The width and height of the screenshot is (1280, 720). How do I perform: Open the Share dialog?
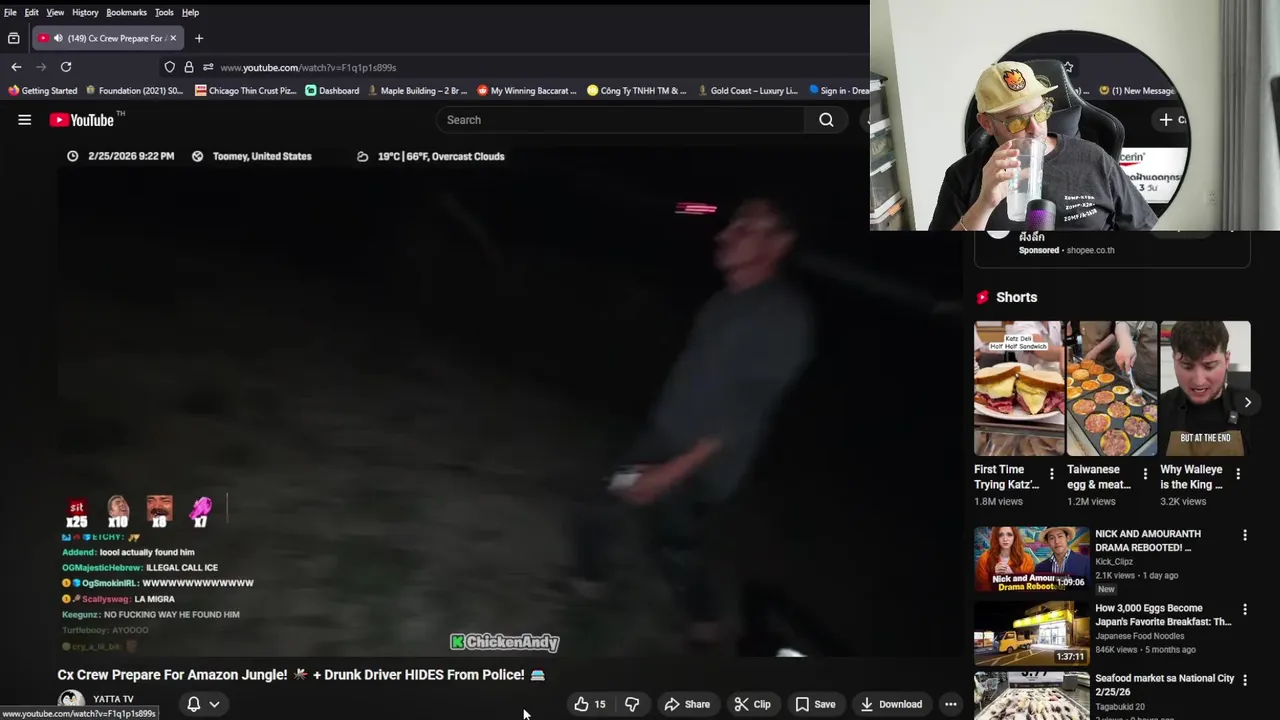click(687, 704)
